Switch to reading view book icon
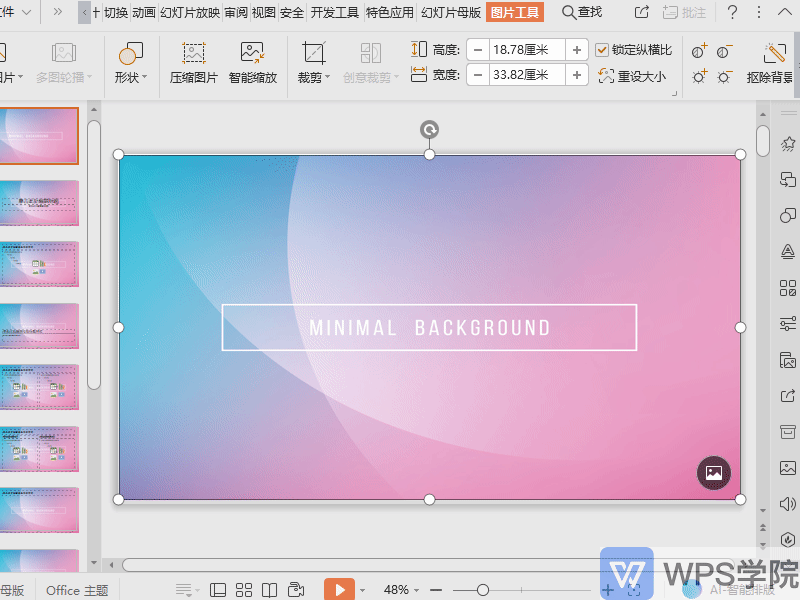 pyautogui.click(x=269, y=590)
